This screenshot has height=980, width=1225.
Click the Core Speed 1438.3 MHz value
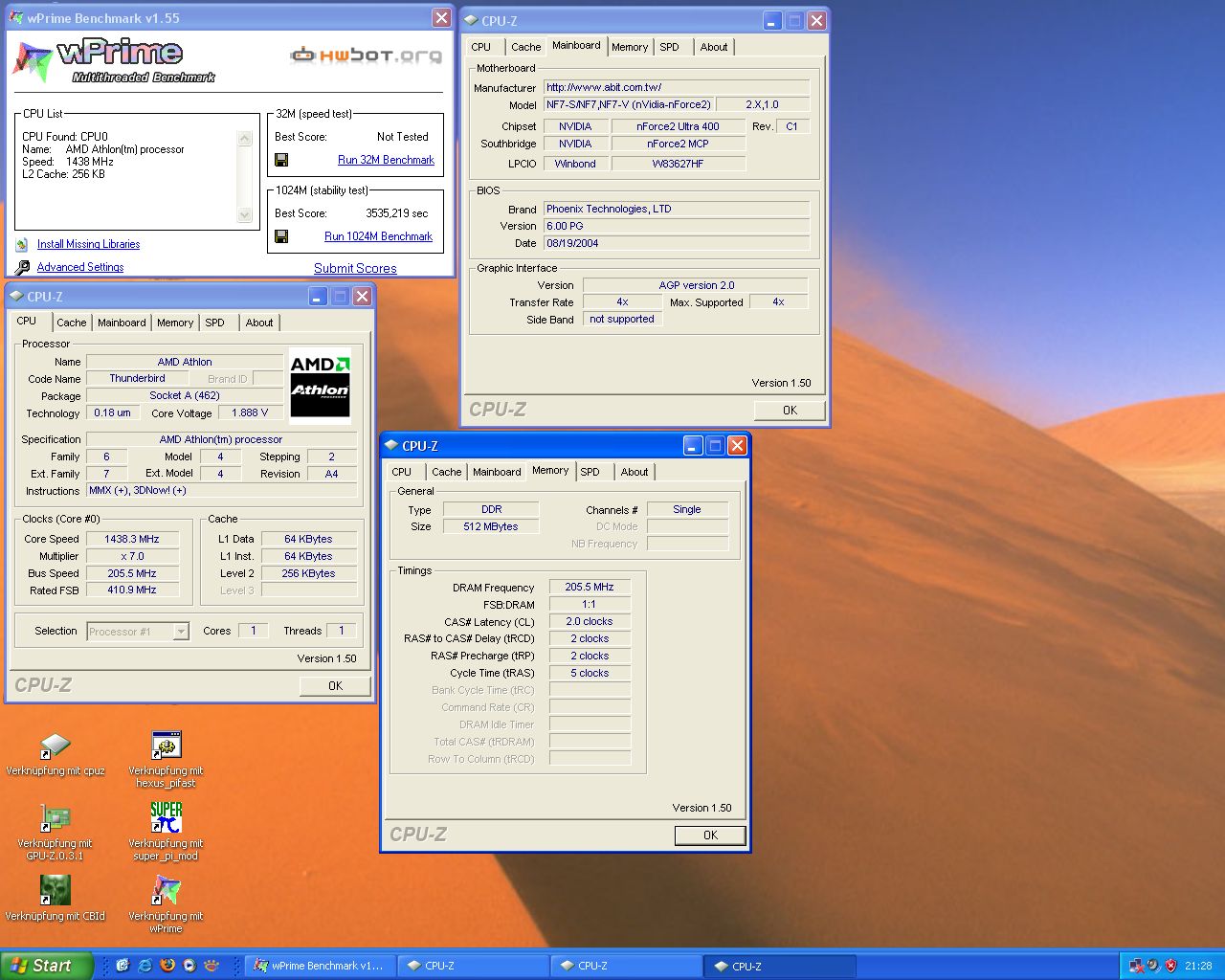pos(132,540)
